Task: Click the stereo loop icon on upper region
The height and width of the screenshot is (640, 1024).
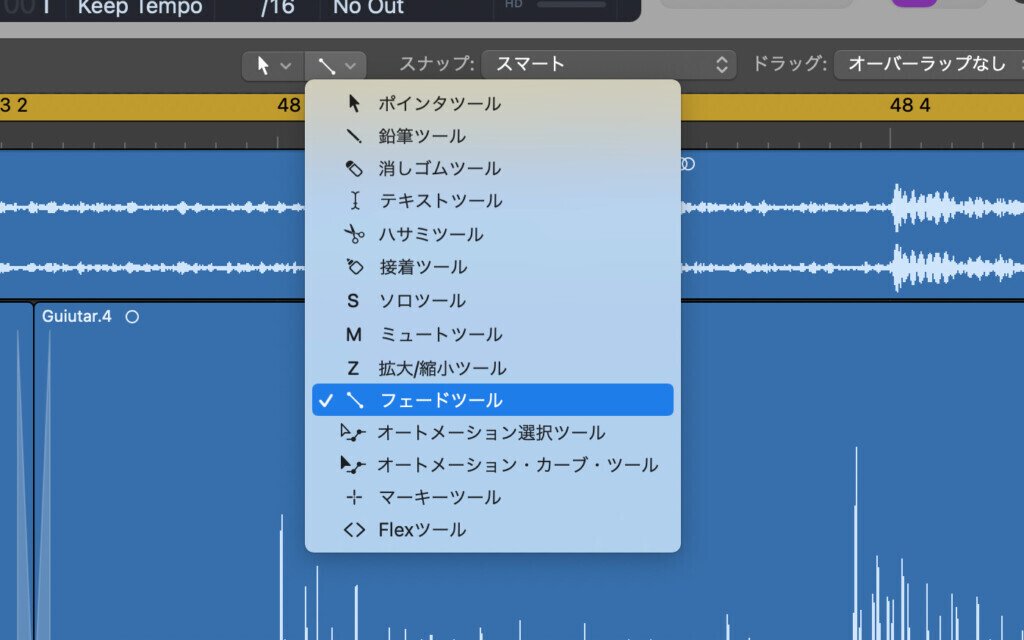Action: (688, 163)
